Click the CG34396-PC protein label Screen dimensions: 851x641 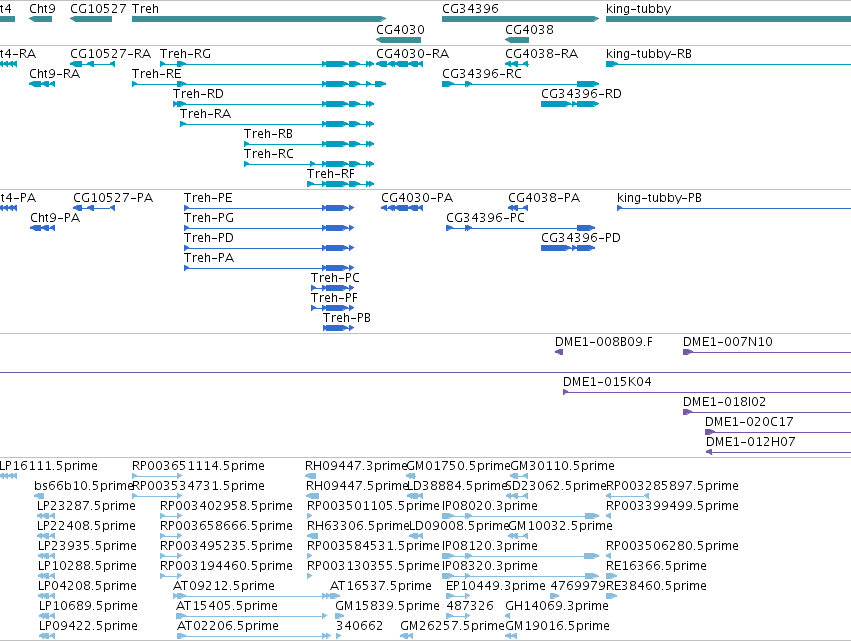[x=485, y=218]
